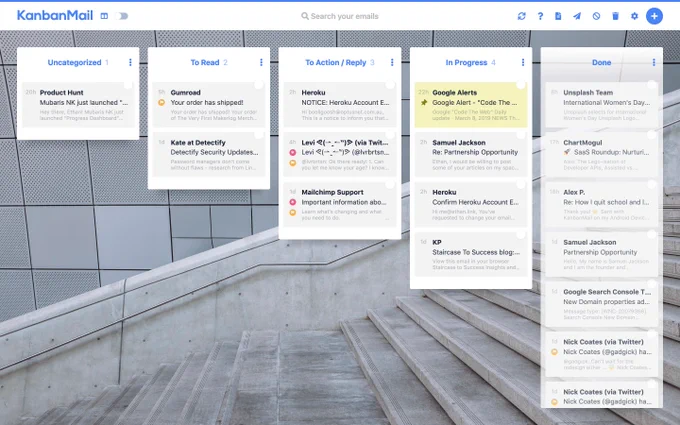Image resolution: width=680 pixels, height=425 pixels.
Task: Open trash bin icon in header
Action: [x=615, y=16]
